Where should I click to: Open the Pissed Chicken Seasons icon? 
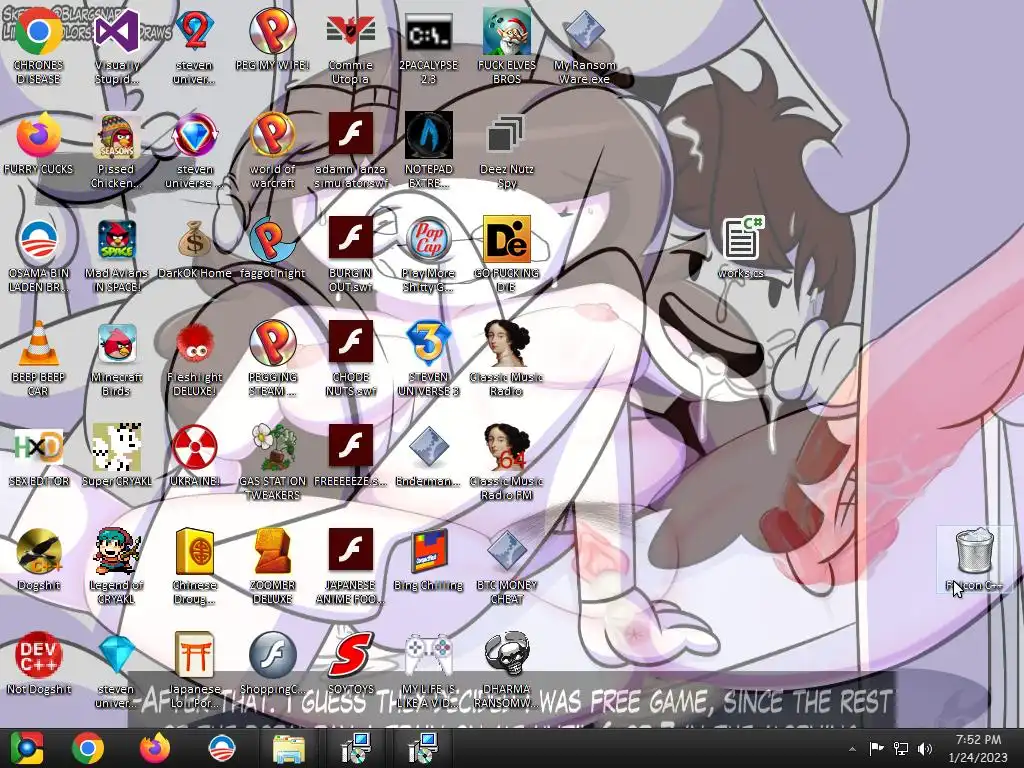[x=116, y=152]
